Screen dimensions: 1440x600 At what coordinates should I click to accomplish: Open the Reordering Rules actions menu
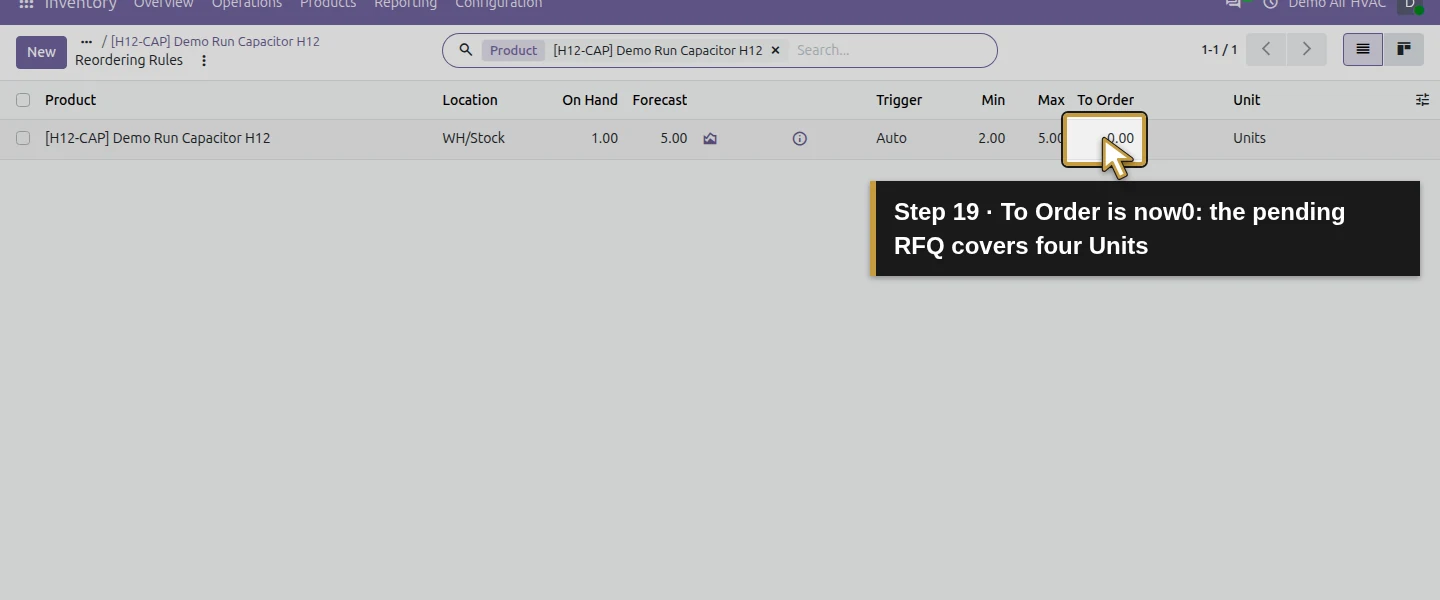click(204, 61)
